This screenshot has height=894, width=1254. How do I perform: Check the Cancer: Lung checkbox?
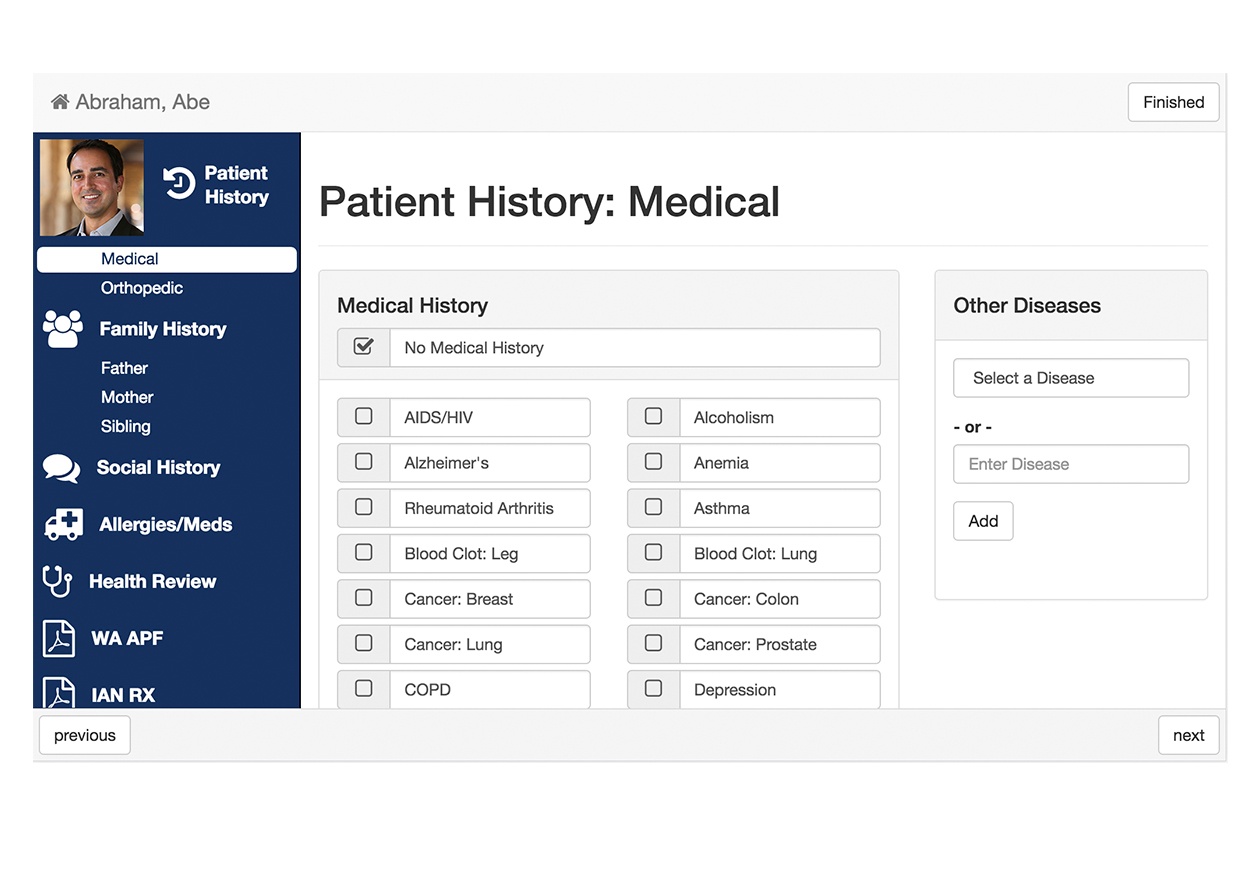364,643
